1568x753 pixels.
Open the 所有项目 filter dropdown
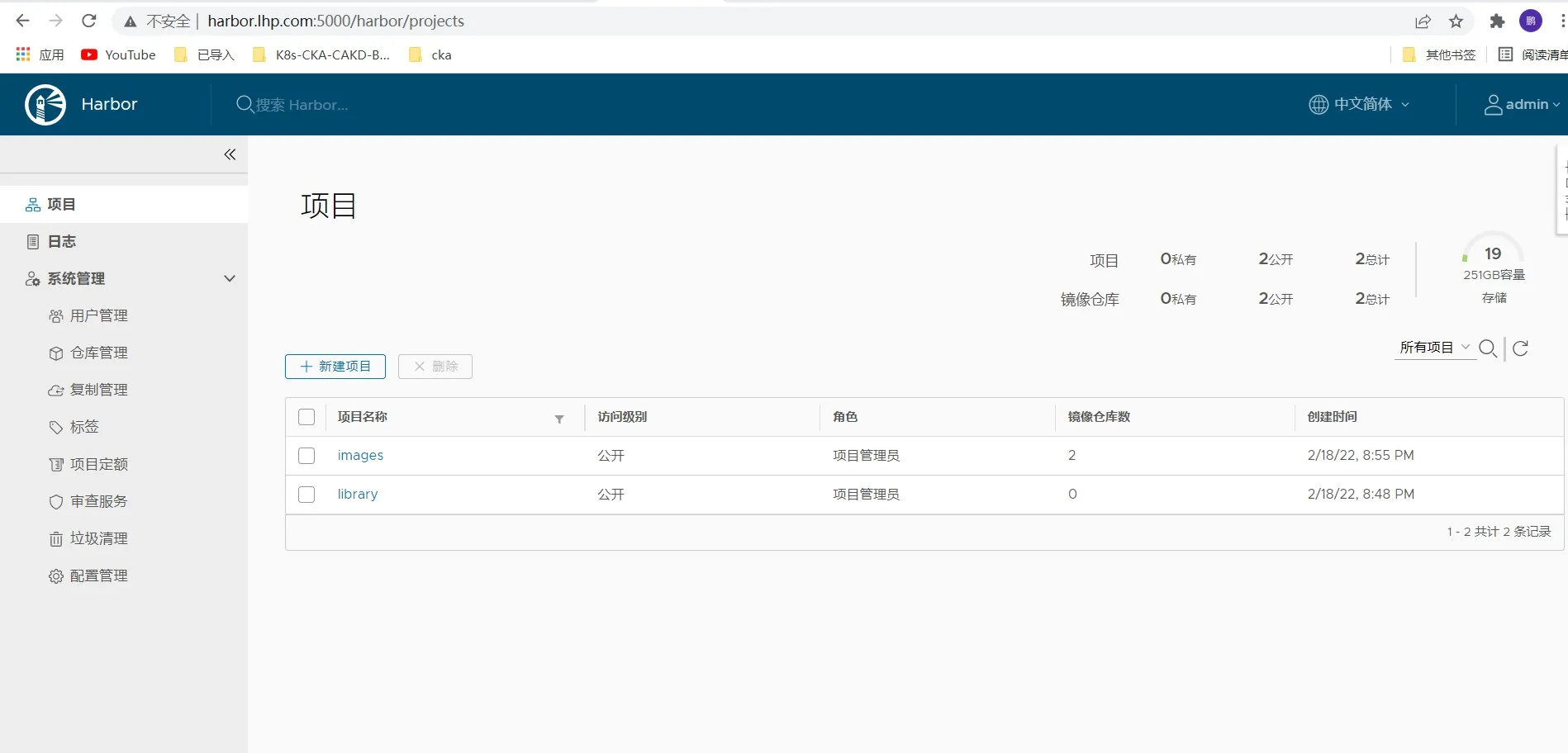click(1435, 348)
